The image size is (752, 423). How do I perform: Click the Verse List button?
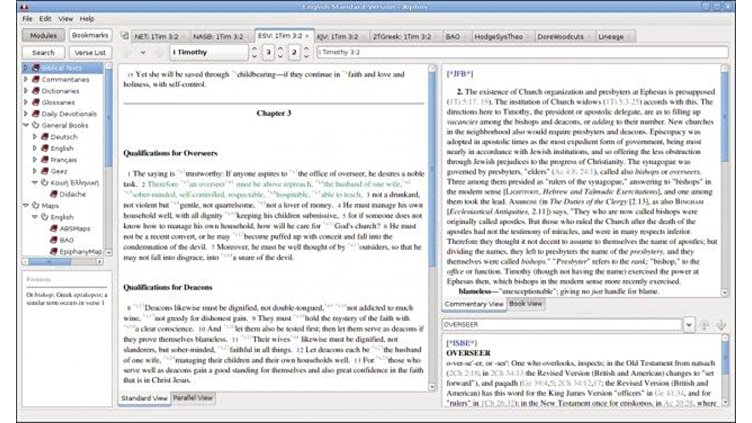pyautogui.click(x=88, y=52)
